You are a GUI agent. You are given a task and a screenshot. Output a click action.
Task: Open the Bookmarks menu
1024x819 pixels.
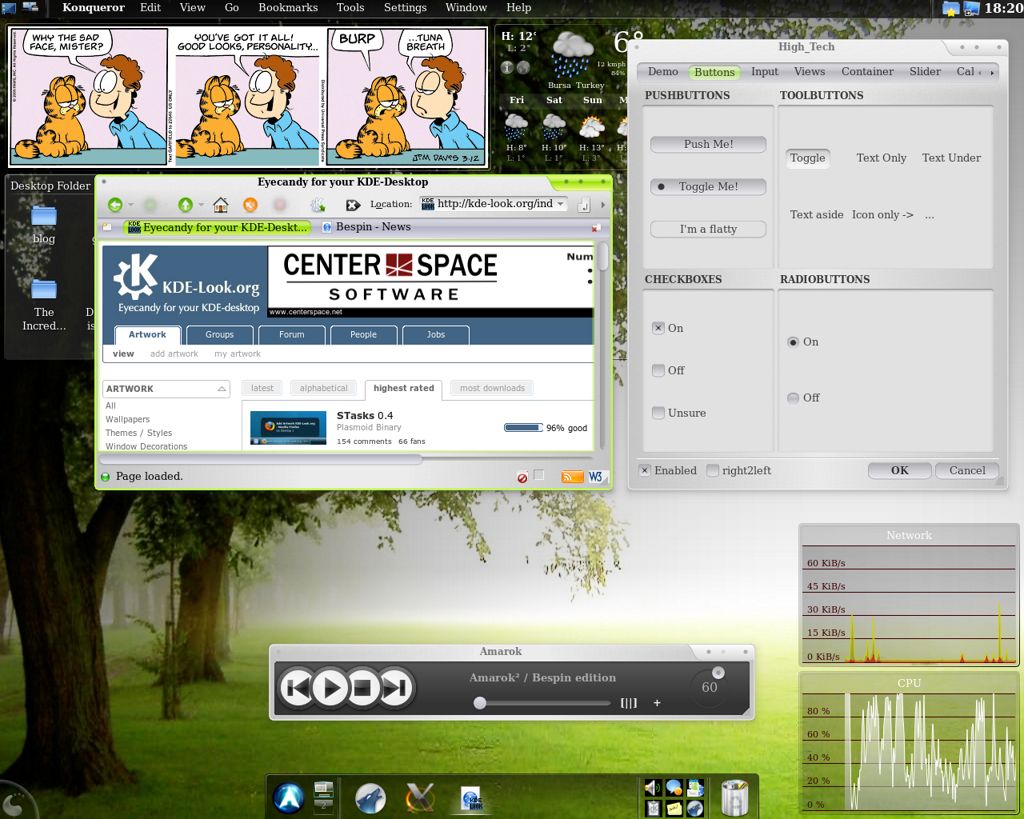(288, 8)
